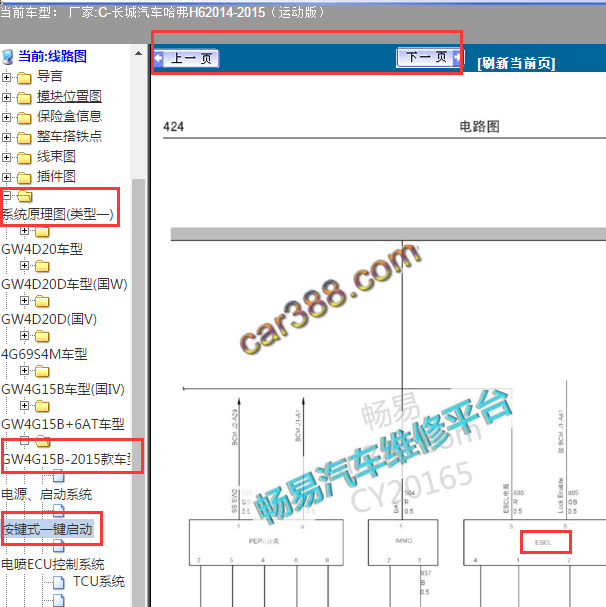The image size is (606, 607).
Task: Click the 插件图 folder icon
Action: click(24, 178)
